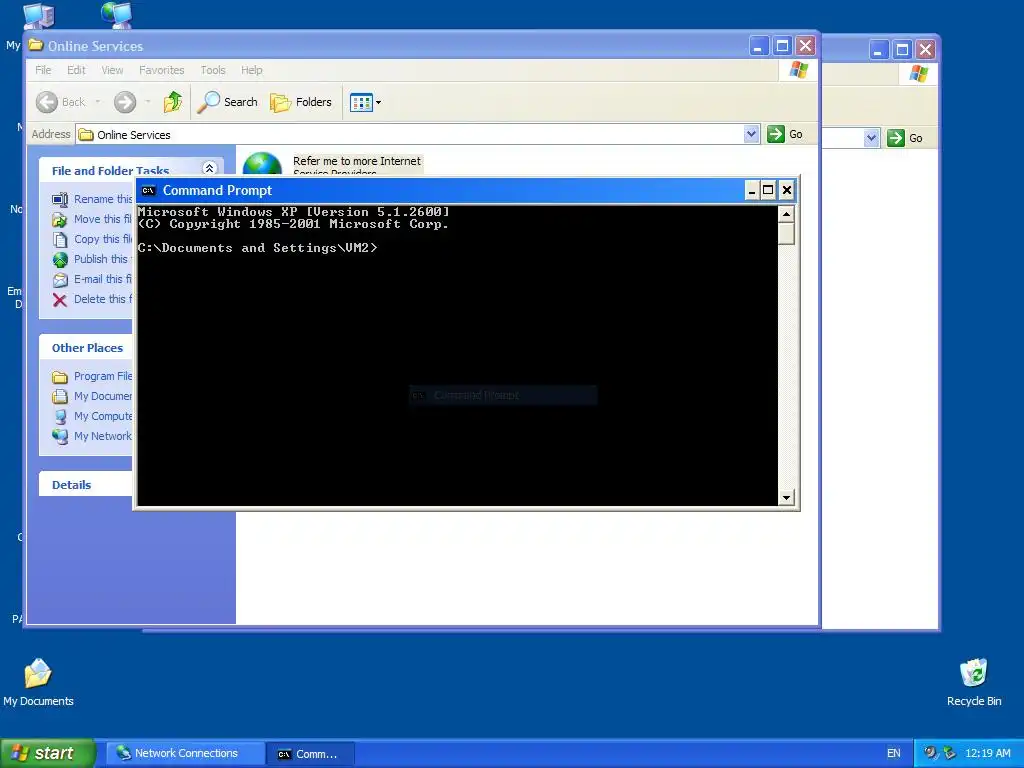The width and height of the screenshot is (1024, 768).
Task: Click the first system tray icon
Action: pyautogui.click(x=931, y=753)
